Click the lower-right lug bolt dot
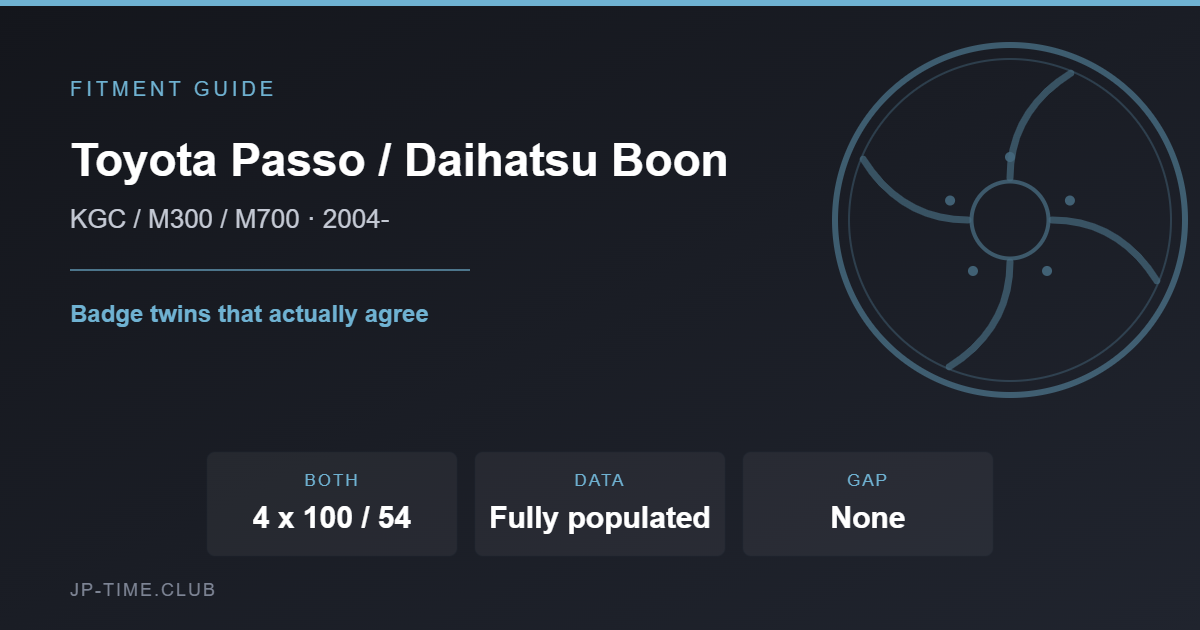This screenshot has height=630, width=1200. [1047, 271]
